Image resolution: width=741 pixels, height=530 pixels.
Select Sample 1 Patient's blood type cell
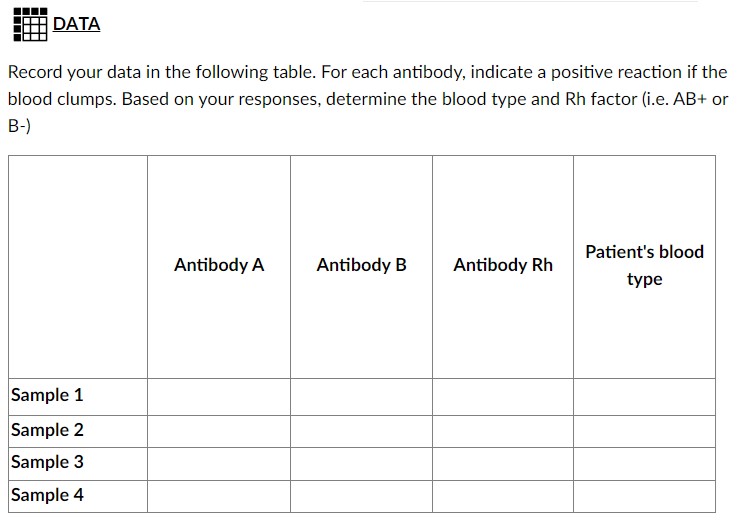click(x=645, y=397)
